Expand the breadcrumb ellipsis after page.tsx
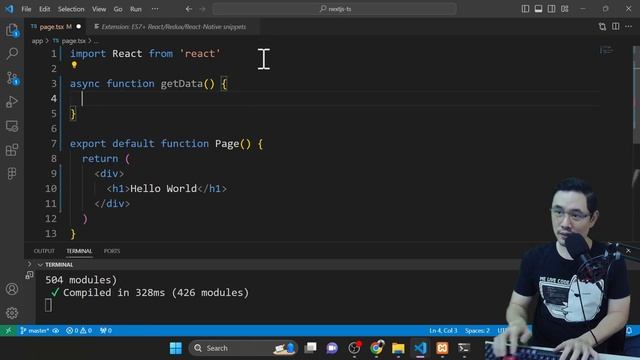This screenshot has height=360, width=640. pyautogui.click(x=96, y=41)
